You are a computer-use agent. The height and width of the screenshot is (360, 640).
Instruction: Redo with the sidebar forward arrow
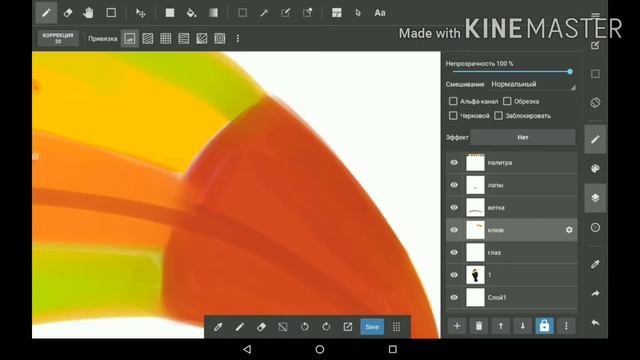click(595, 293)
